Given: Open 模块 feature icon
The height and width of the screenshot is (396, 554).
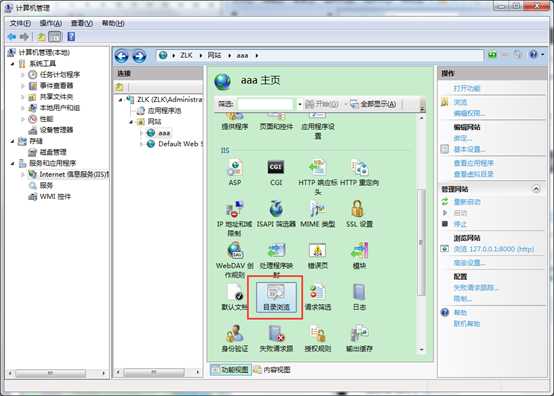Looking at the screenshot, I should 359,255.
